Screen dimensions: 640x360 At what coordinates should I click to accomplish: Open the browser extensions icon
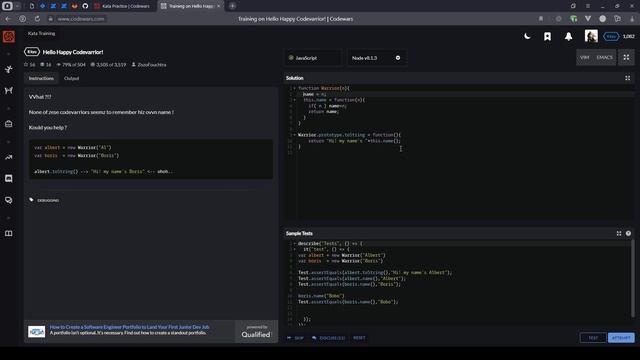[617, 19]
